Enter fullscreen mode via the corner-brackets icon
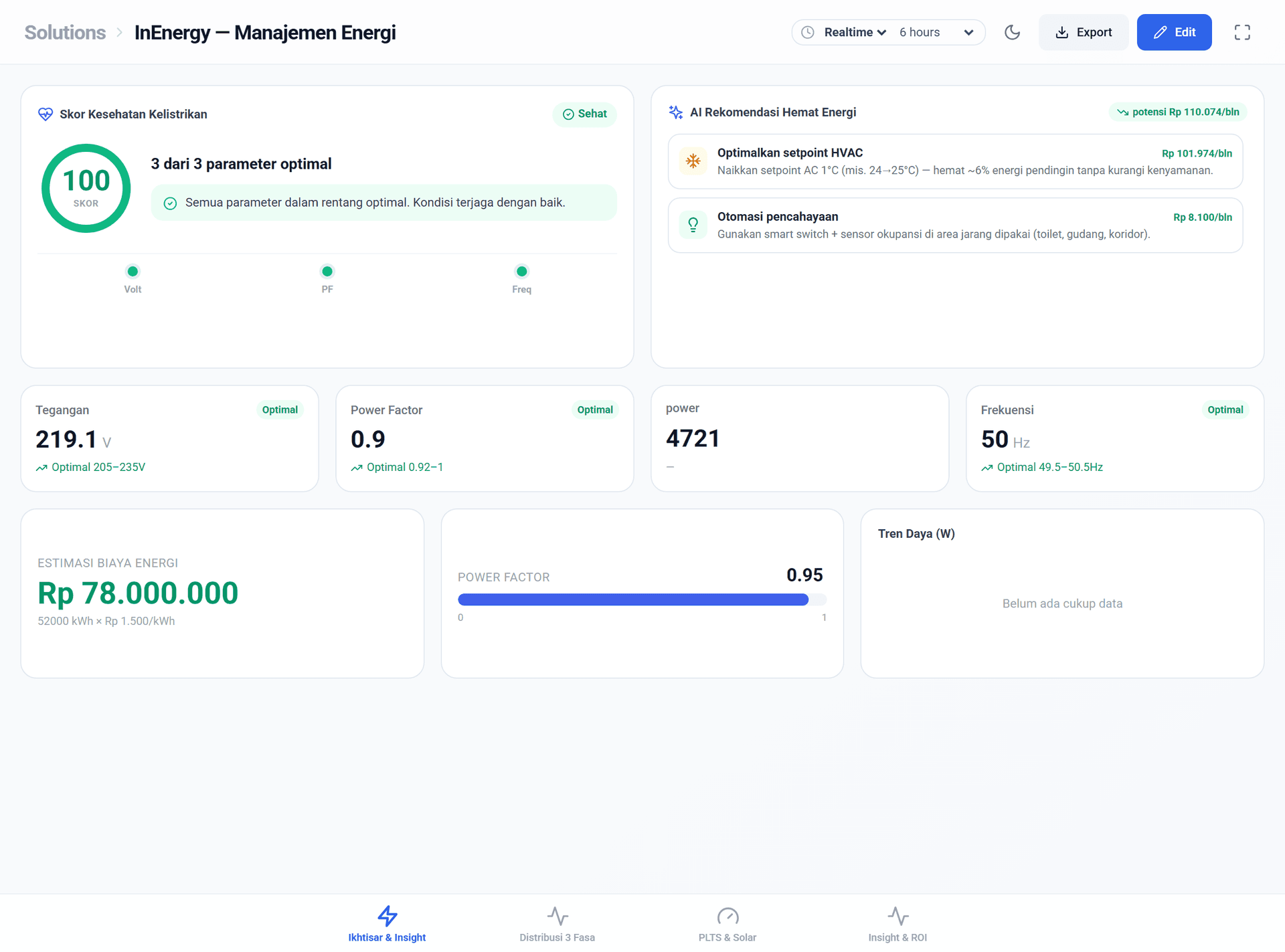 (x=1242, y=32)
